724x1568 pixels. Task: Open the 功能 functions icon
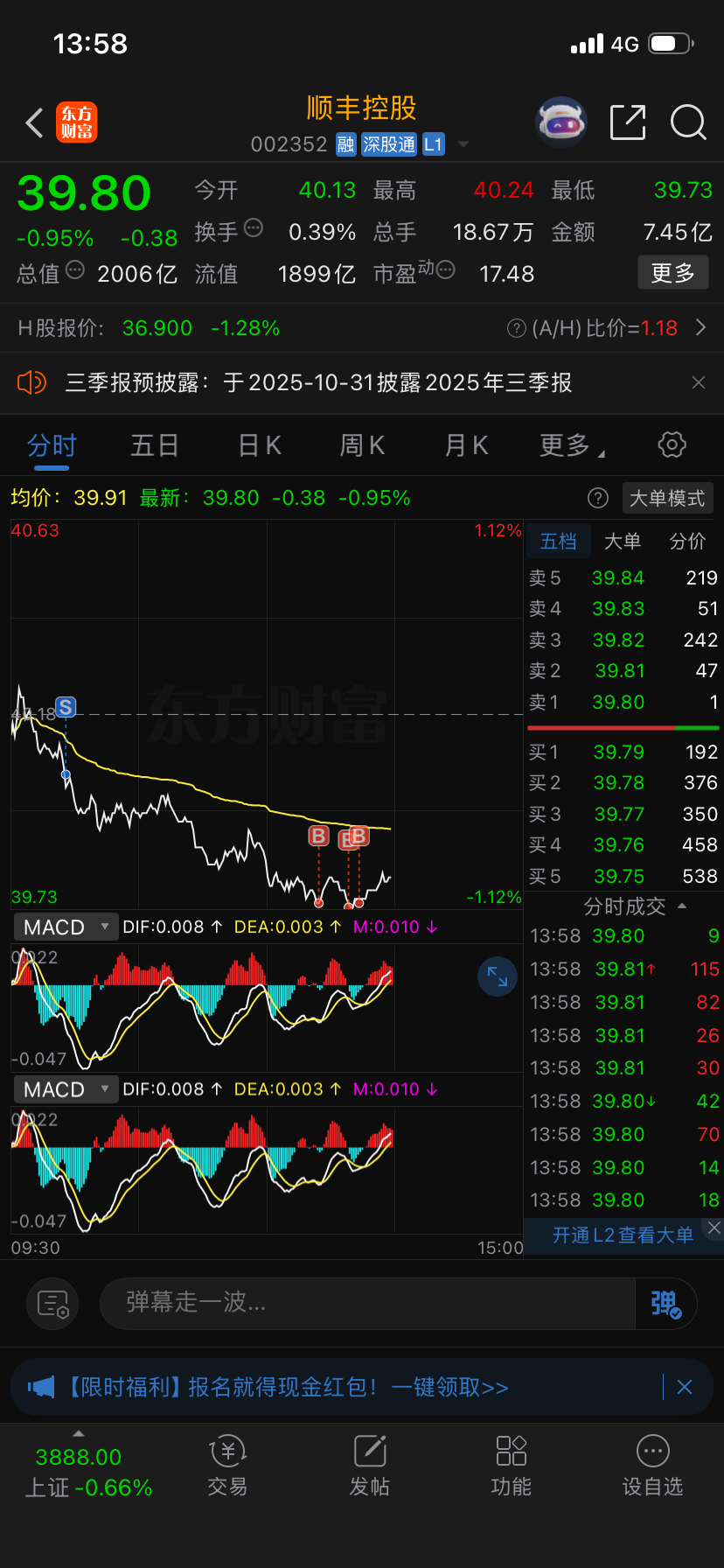pos(512,1466)
